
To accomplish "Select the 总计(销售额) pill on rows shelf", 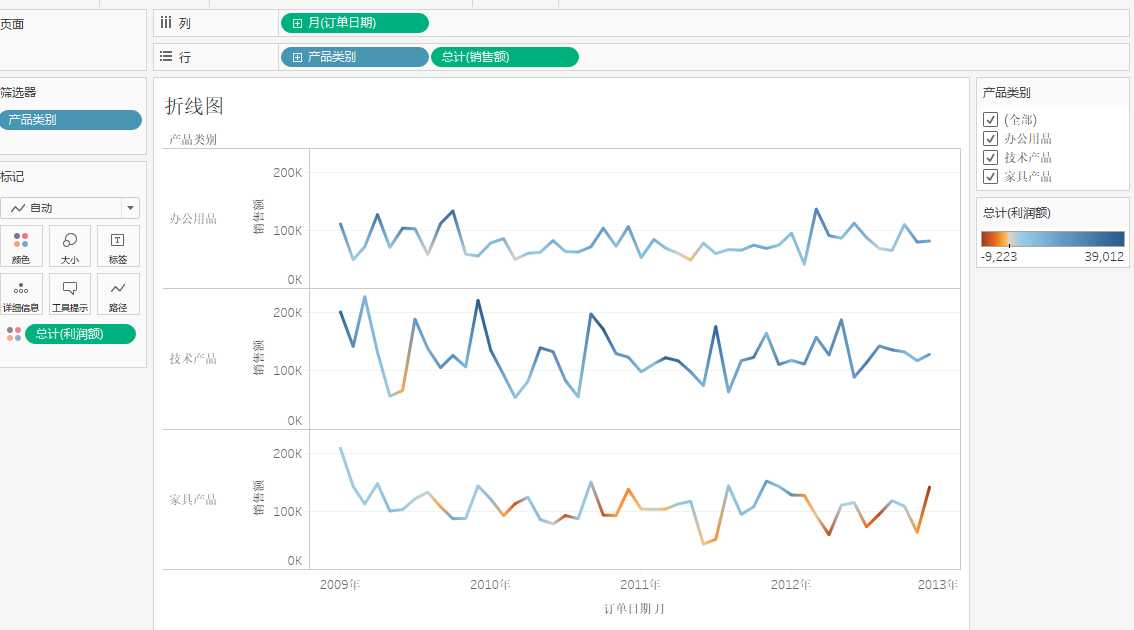I will (505, 57).
